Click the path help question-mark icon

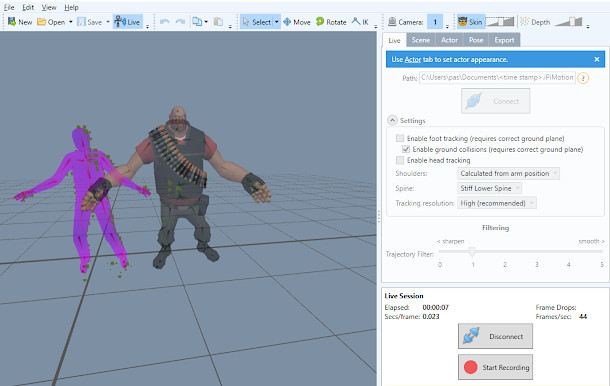pos(582,78)
